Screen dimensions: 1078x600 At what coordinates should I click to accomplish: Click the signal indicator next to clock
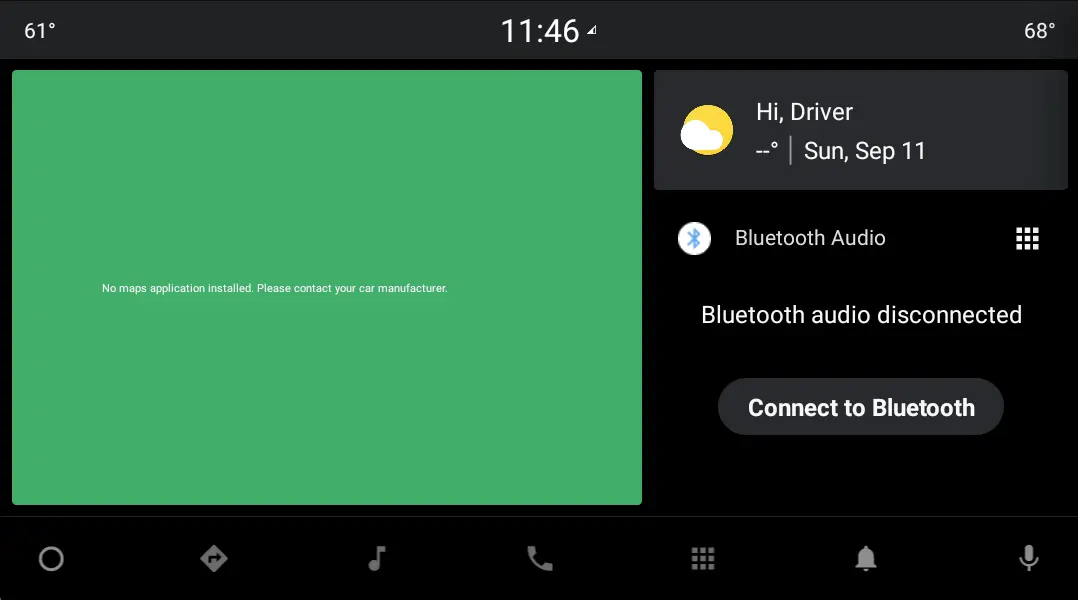click(592, 30)
